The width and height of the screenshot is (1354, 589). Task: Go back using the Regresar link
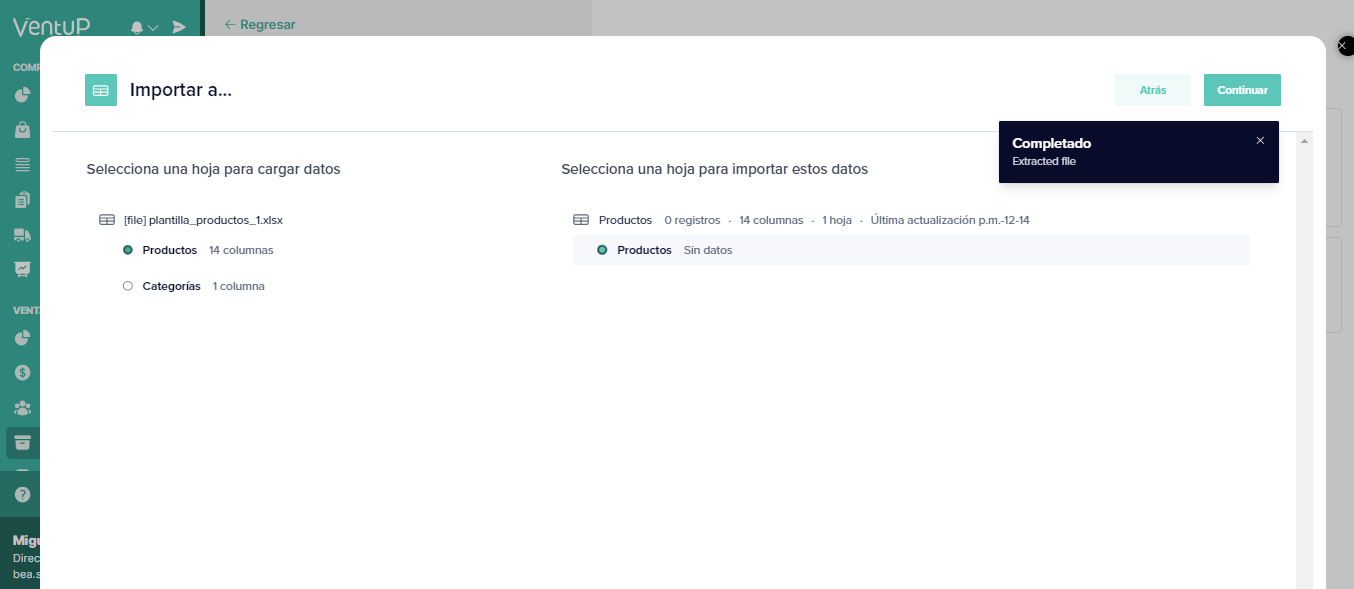(x=259, y=24)
